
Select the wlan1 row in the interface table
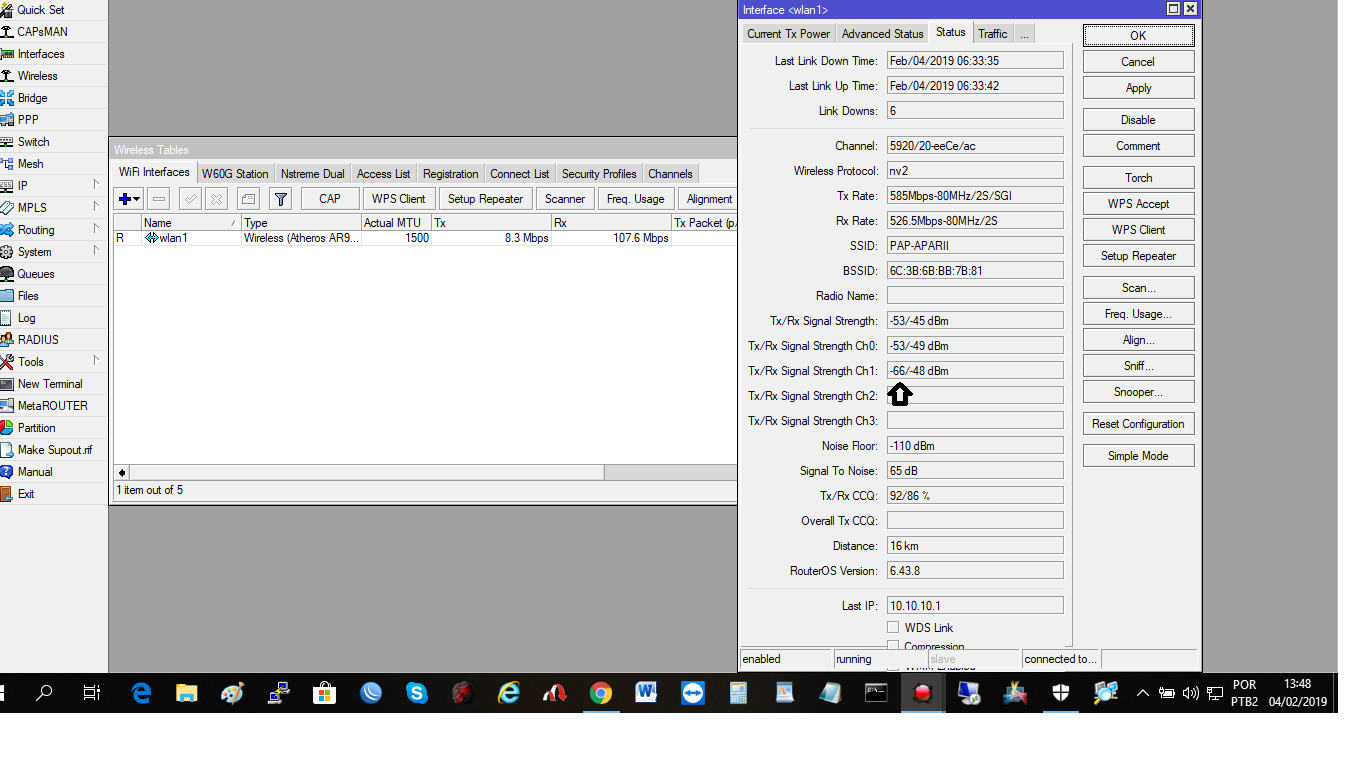tap(425, 238)
